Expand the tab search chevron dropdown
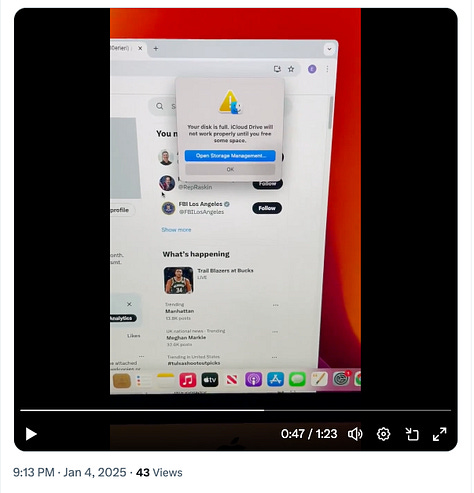474x493 pixels. coord(329,49)
